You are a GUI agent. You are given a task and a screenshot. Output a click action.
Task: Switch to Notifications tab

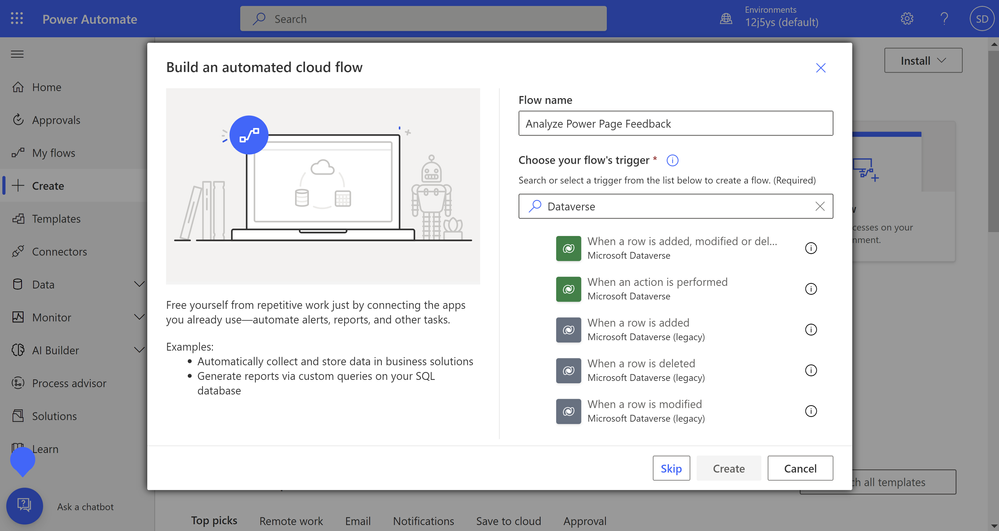pyautogui.click(x=423, y=521)
